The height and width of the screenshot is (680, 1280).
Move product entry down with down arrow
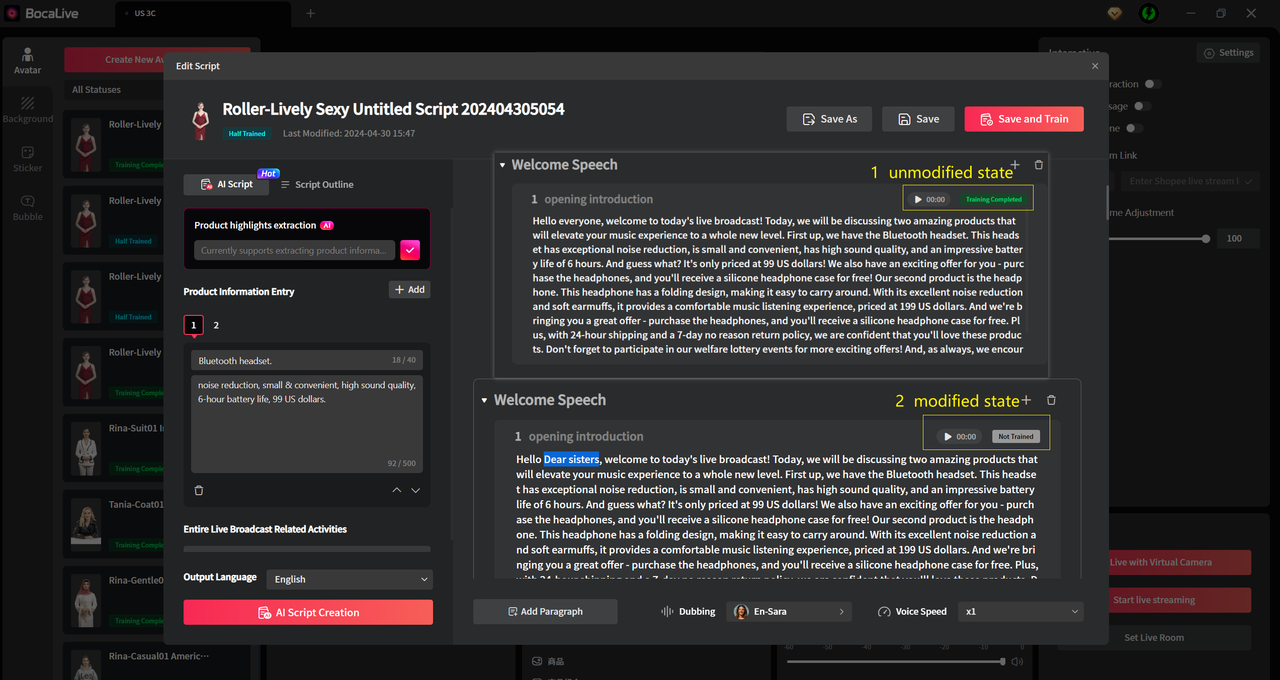pyautogui.click(x=416, y=490)
